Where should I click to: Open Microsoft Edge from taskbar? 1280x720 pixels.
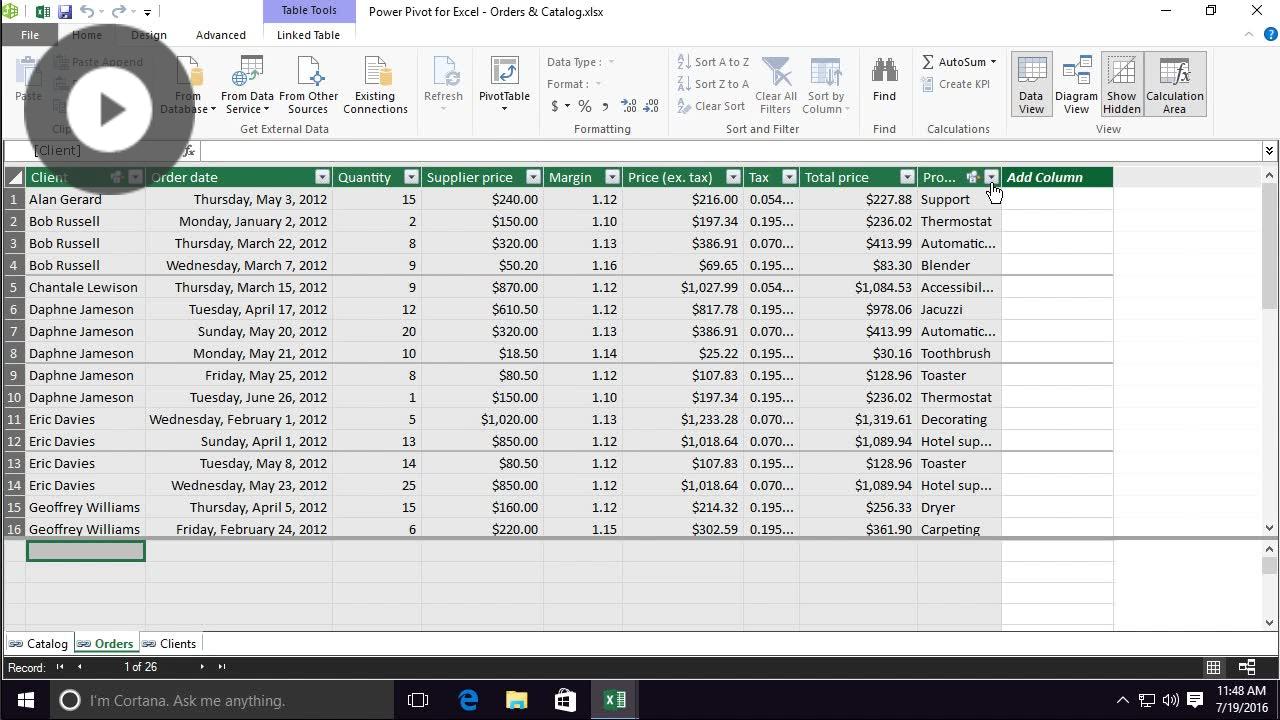(x=468, y=700)
